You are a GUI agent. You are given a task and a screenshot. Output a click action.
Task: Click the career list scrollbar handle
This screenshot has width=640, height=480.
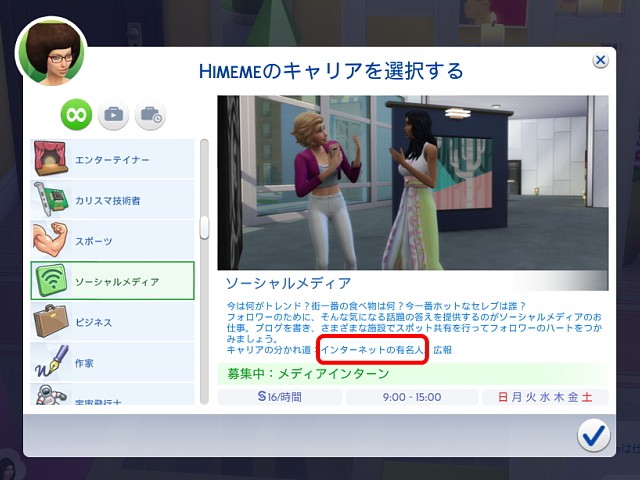coord(204,227)
